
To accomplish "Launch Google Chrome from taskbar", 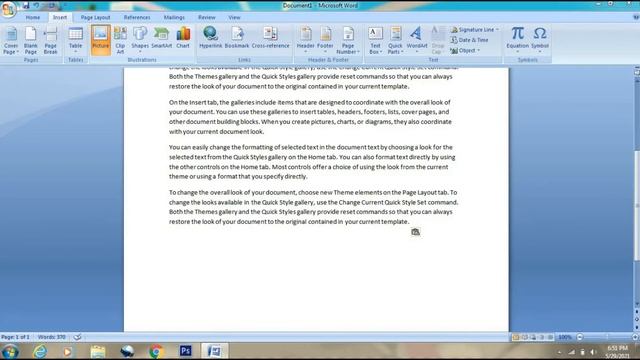I will [x=156, y=351].
